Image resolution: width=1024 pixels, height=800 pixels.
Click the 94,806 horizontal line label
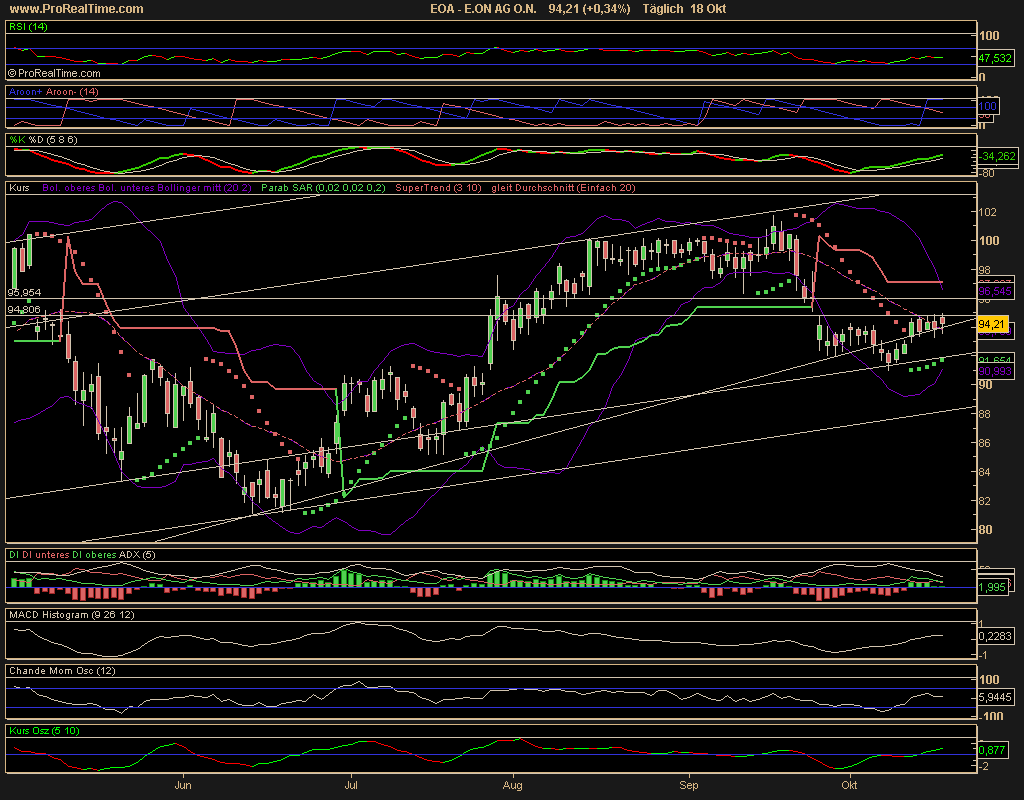(x=24, y=310)
